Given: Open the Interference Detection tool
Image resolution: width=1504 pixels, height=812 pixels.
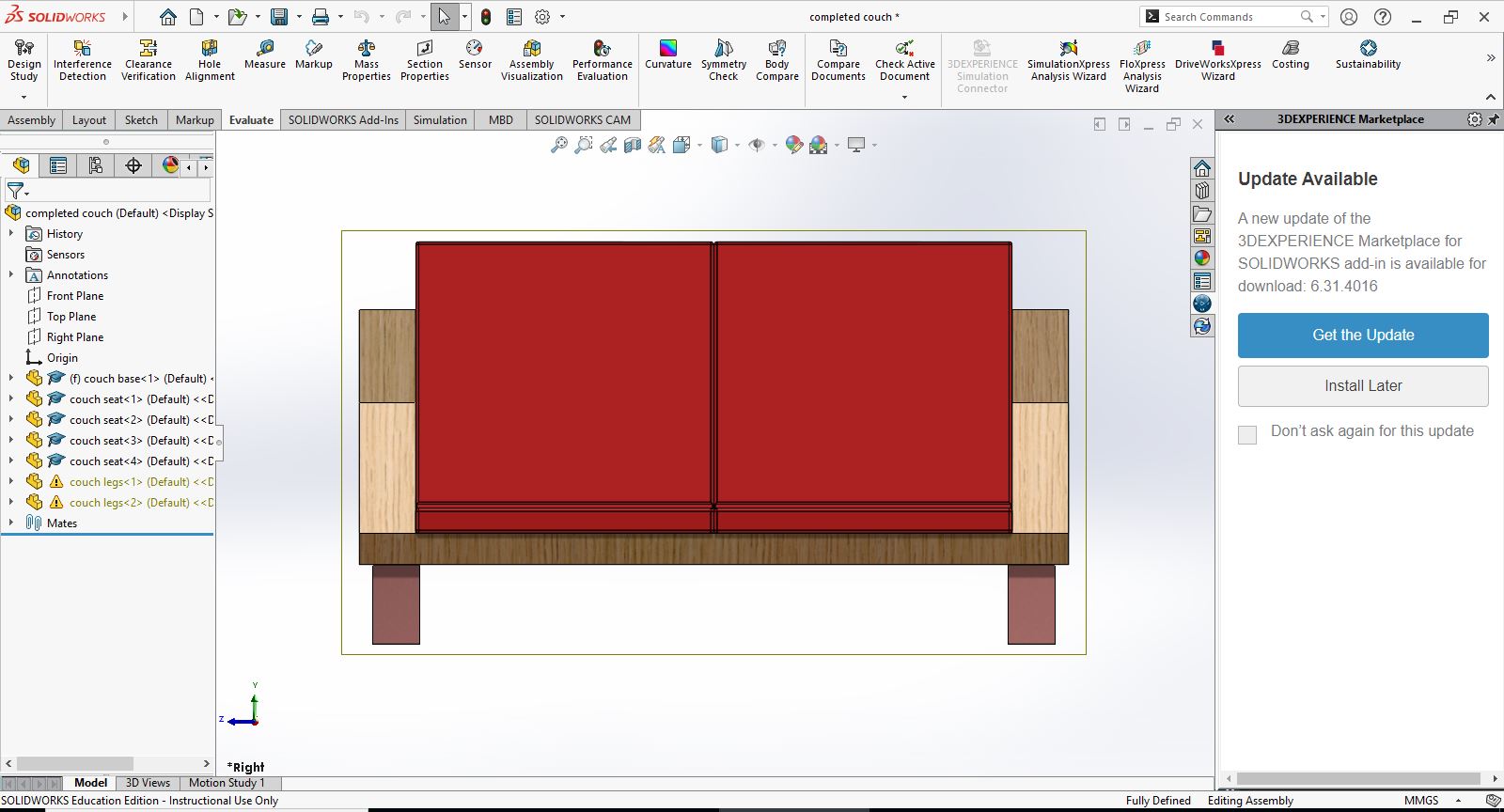Looking at the screenshot, I should click(x=83, y=60).
